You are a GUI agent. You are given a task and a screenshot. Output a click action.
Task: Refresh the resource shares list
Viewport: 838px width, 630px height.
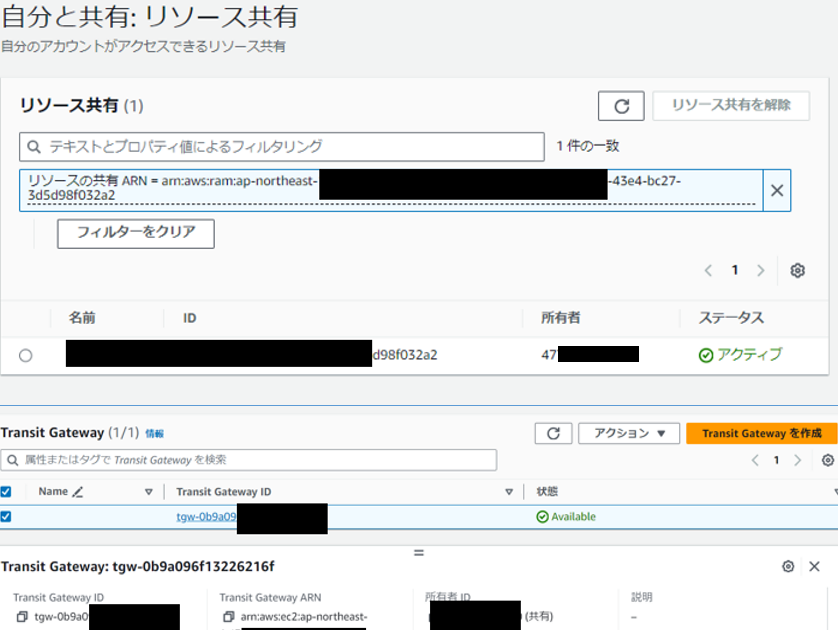[x=620, y=106]
